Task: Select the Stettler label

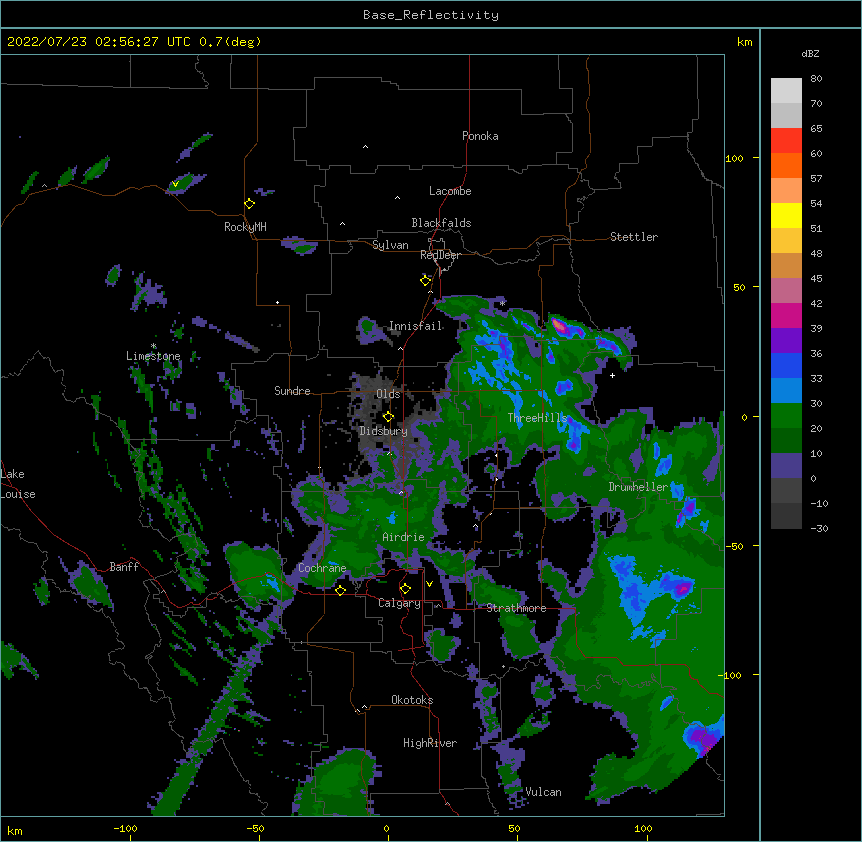Action: click(x=634, y=237)
